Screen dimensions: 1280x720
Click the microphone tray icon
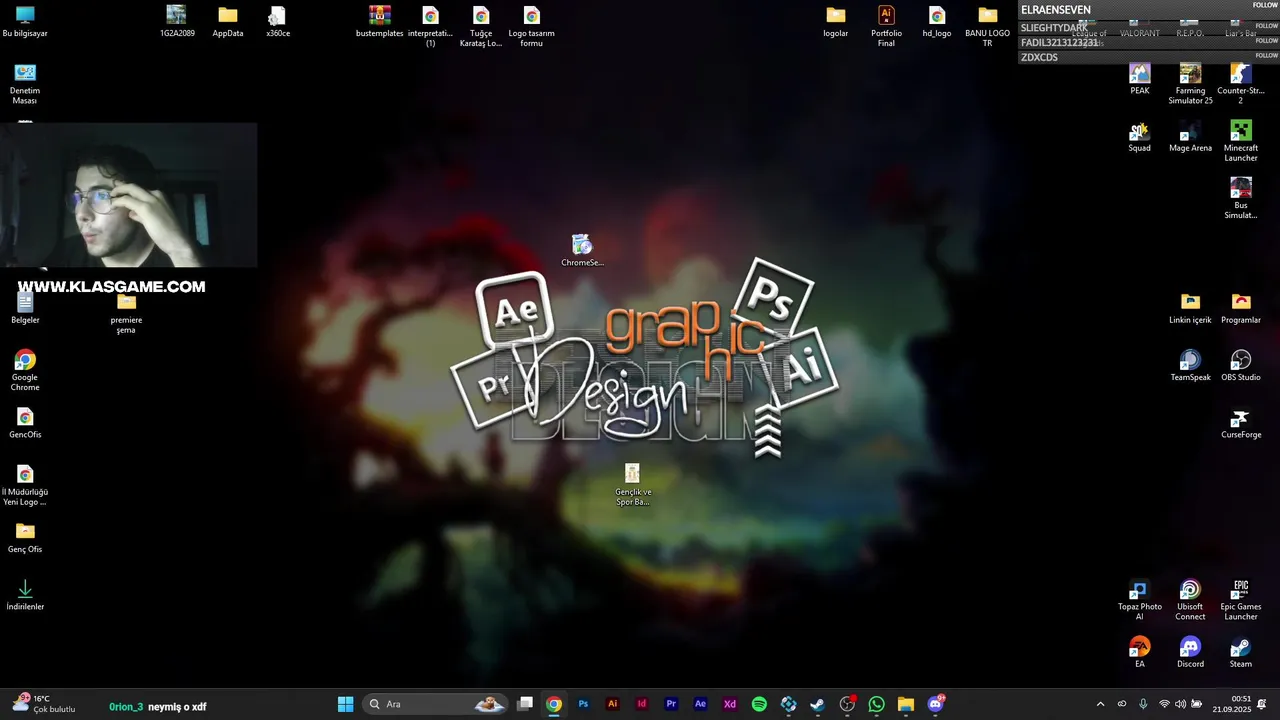point(1143,704)
